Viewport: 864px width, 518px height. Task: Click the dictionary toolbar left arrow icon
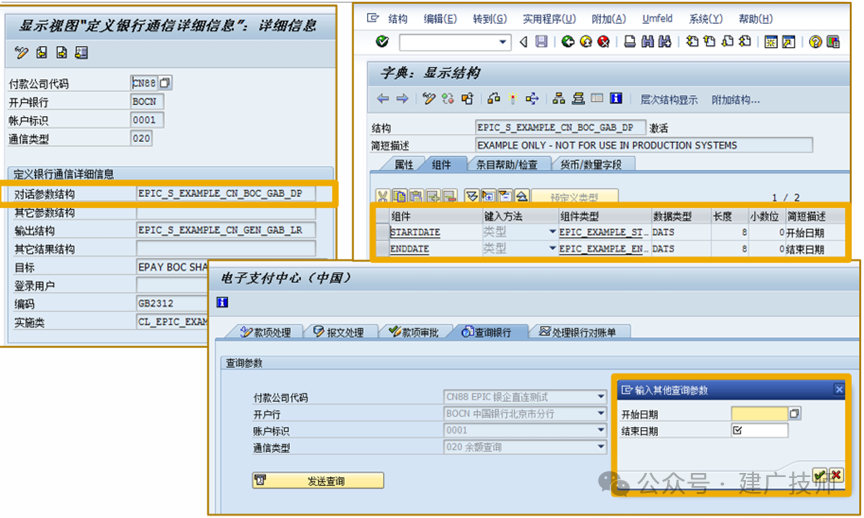382,99
